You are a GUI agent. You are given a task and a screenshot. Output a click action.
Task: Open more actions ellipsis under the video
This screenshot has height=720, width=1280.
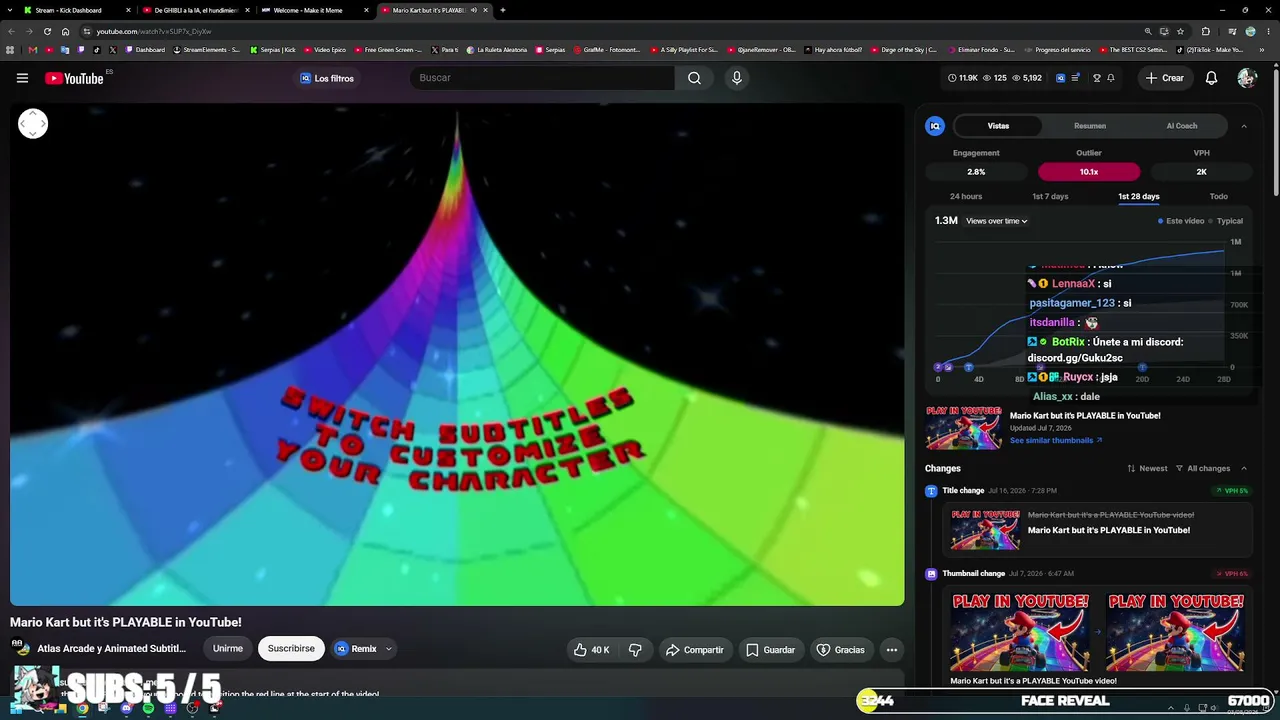(x=892, y=650)
